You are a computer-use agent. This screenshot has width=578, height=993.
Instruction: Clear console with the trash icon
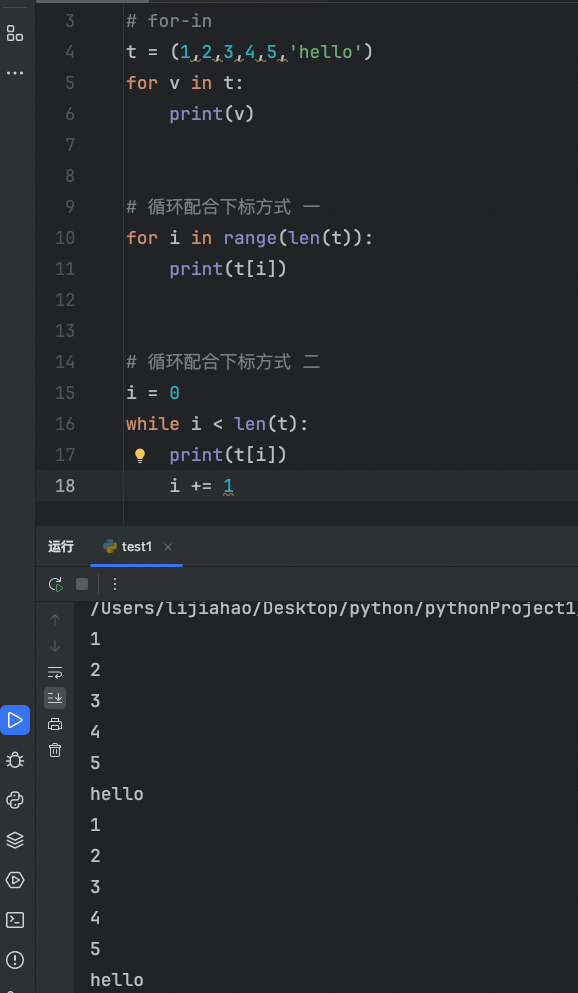click(55, 750)
